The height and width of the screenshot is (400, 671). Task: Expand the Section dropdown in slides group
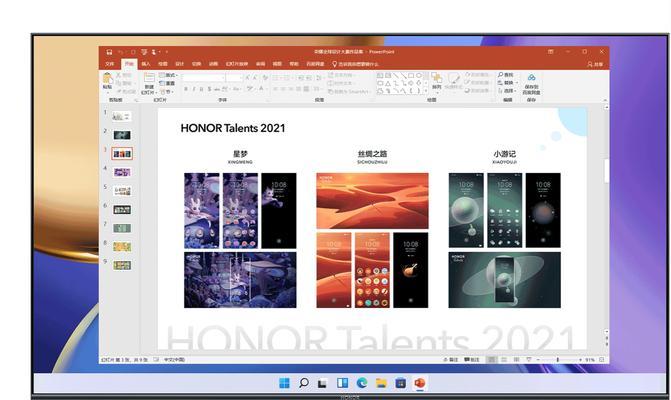[x=167, y=92]
